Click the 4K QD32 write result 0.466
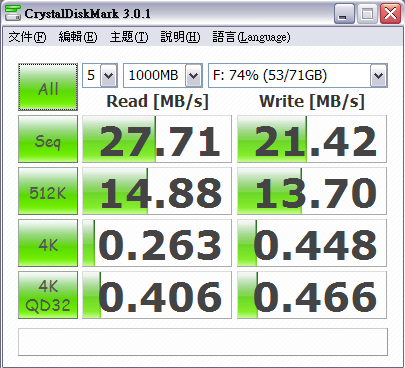 point(312,295)
